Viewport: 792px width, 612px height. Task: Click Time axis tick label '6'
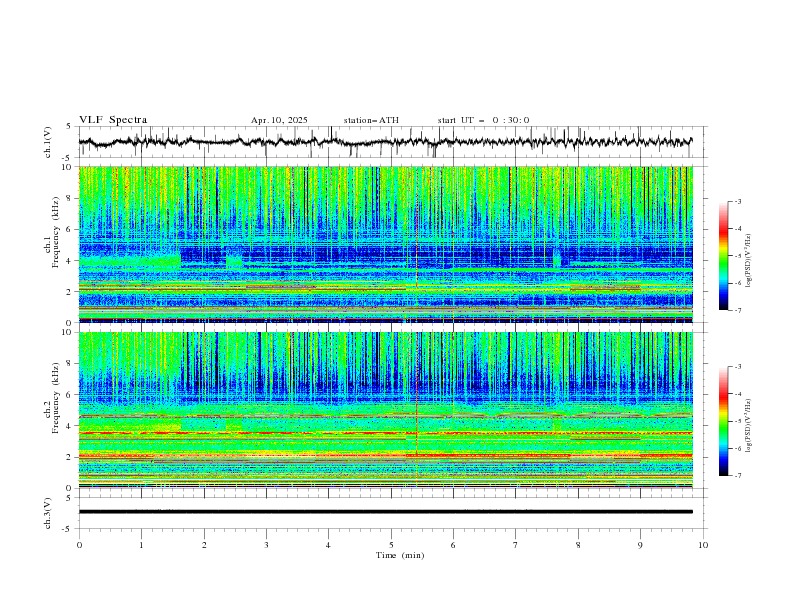[x=453, y=545]
